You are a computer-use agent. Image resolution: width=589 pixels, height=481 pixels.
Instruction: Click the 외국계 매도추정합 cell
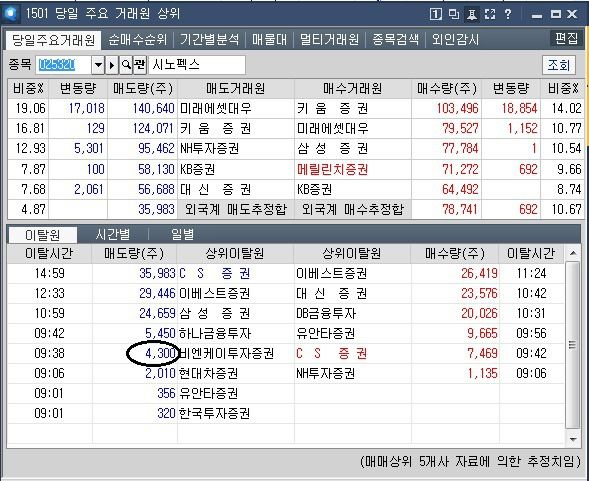[x=236, y=209]
